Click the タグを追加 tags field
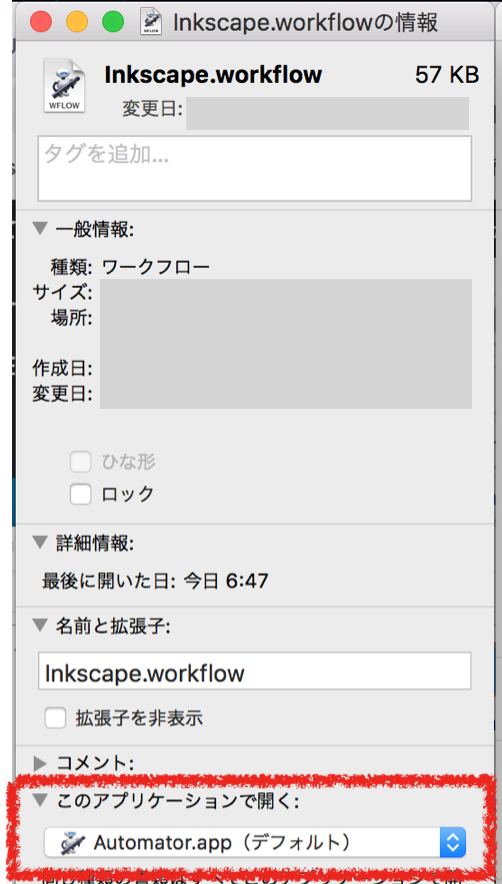The height and width of the screenshot is (884, 502). coord(254,168)
